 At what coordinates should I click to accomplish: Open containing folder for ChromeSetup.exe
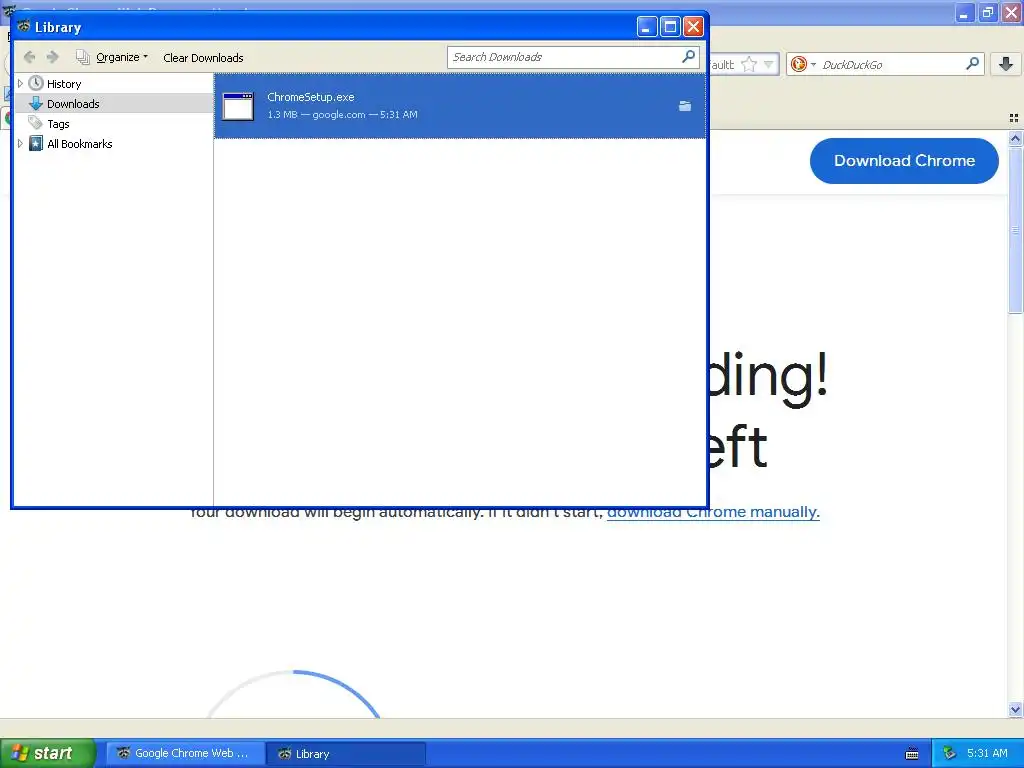click(x=684, y=106)
